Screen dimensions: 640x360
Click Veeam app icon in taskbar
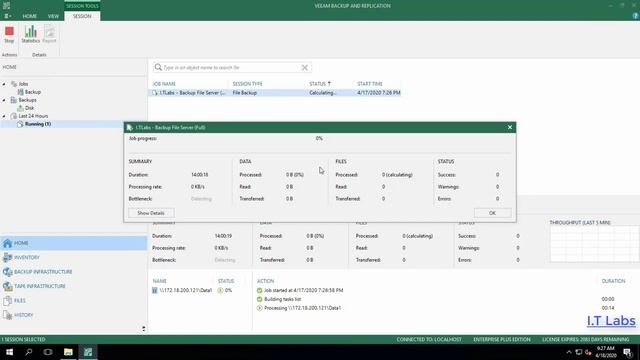(x=88, y=352)
